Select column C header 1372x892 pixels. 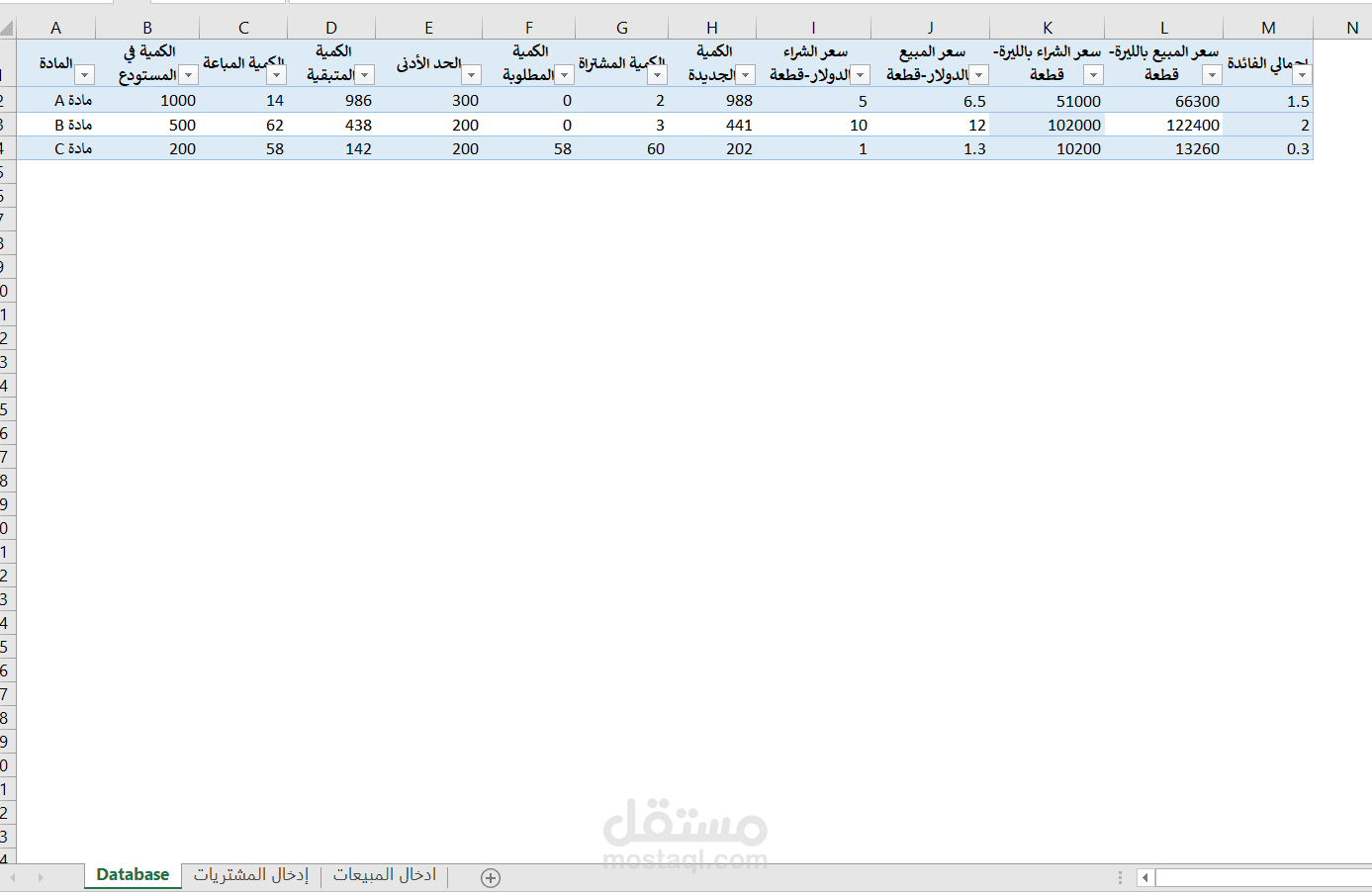(243, 28)
